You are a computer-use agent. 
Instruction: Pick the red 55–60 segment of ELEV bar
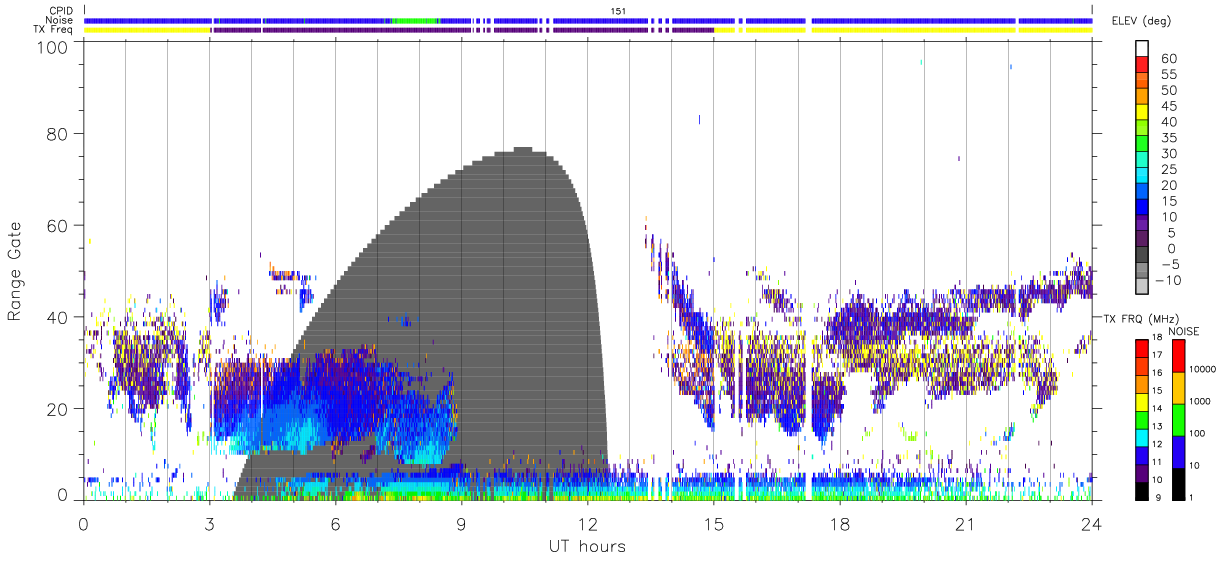tap(1141, 65)
